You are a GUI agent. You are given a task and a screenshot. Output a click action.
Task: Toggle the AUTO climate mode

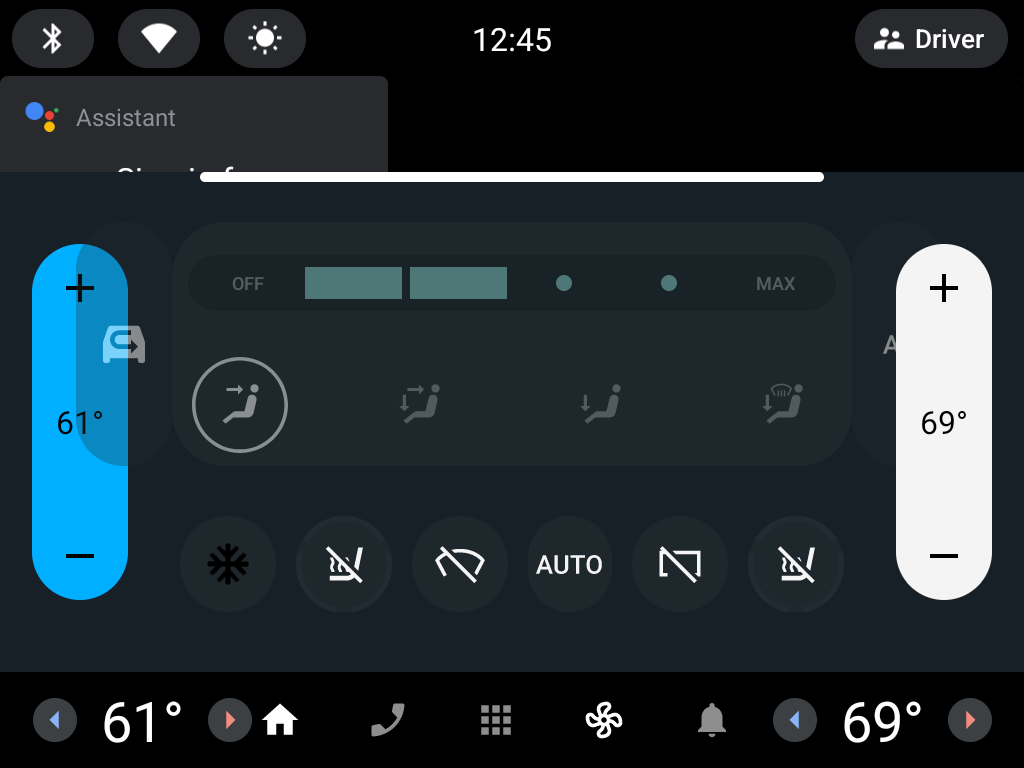(x=569, y=564)
